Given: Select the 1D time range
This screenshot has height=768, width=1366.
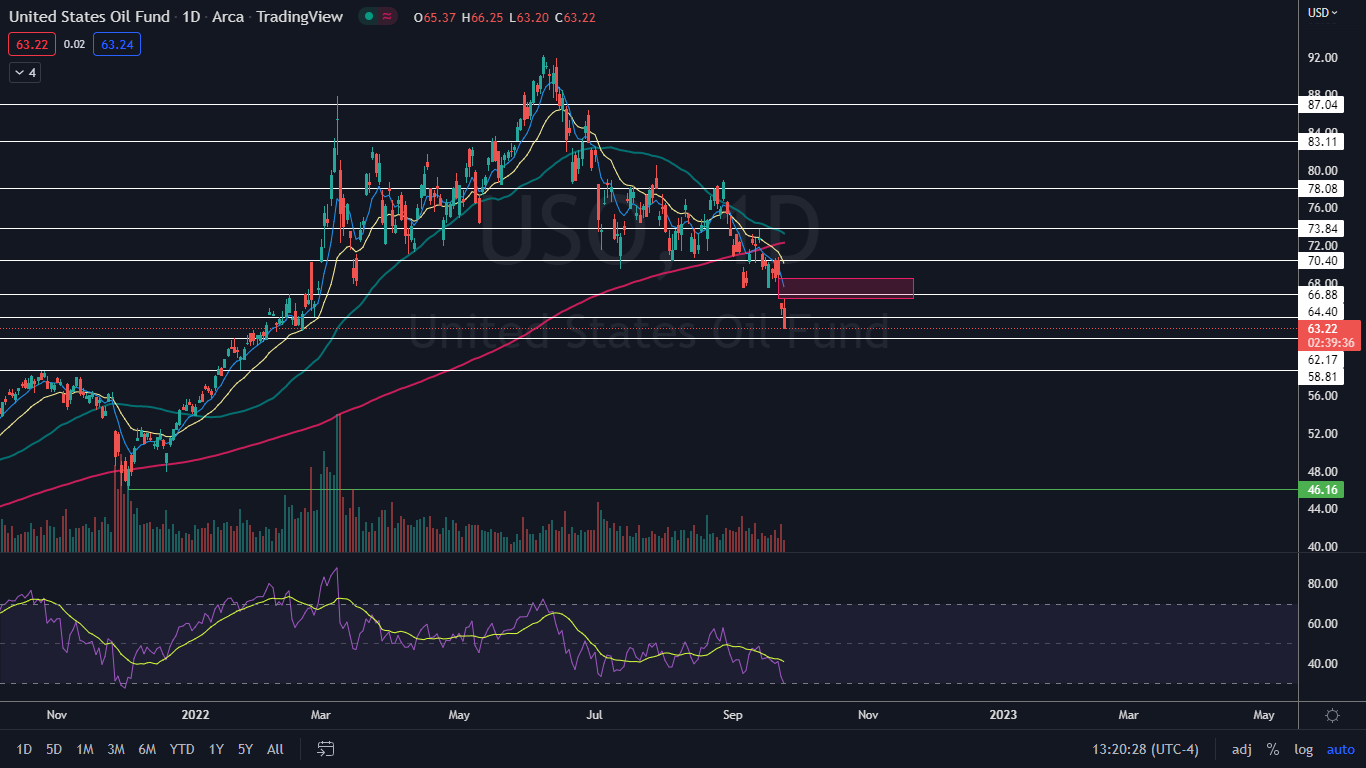Looking at the screenshot, I should (x=24, y=749).
